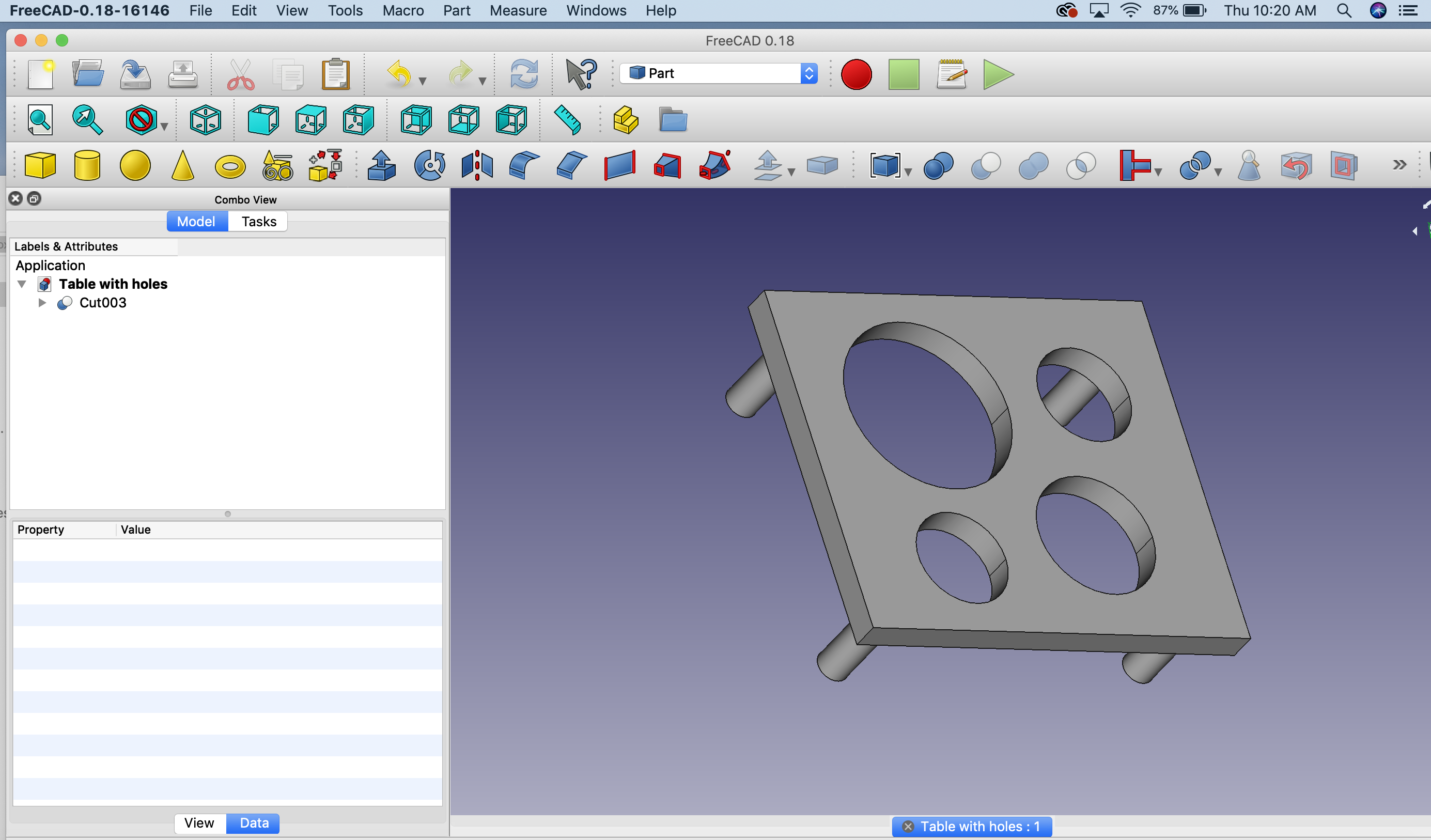The image size is (1431, 840).
Task: Undo the last action with the yellow arrow
Action: click(x=399, y=74)
